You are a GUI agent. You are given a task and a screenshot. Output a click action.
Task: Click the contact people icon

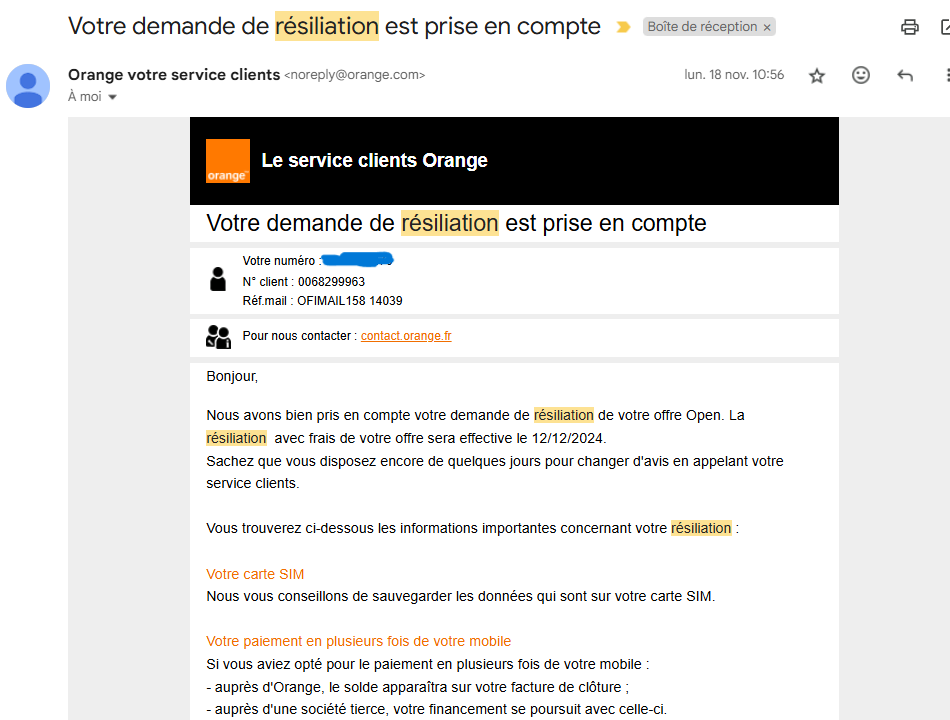[218, 336]
